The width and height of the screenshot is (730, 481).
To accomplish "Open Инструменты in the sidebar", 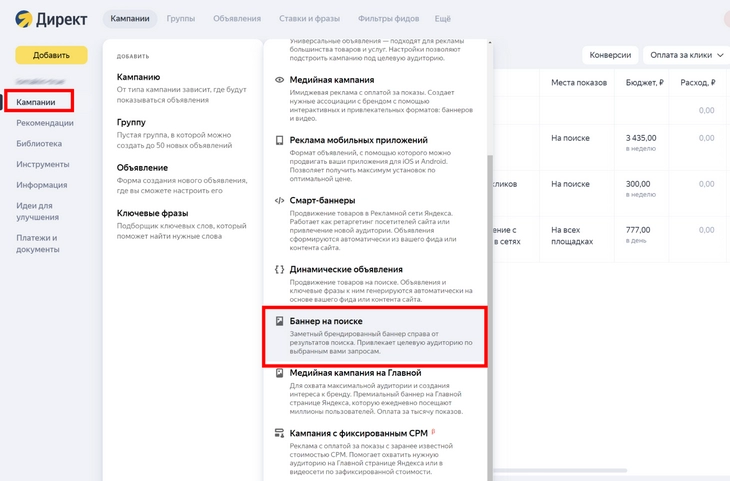I will tap(43, 164).
